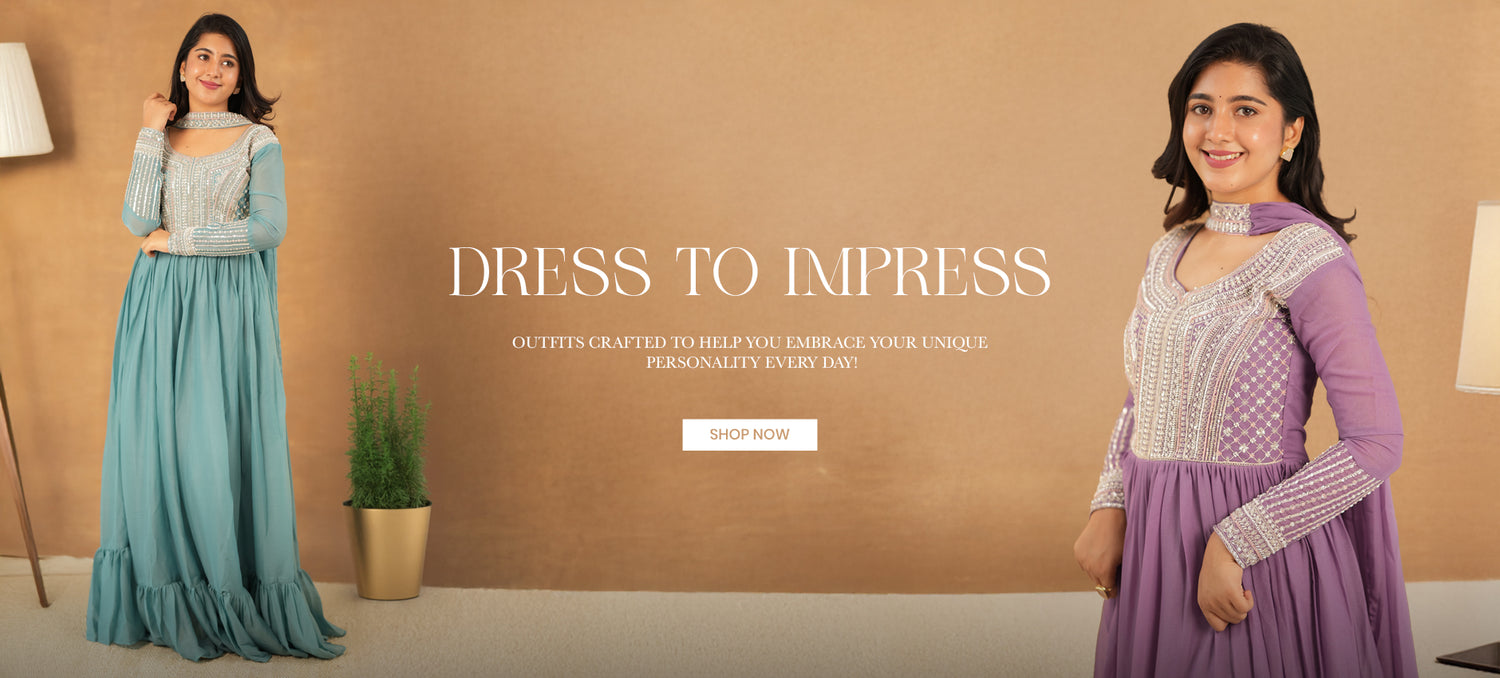Click the DRESS TO IMPRESS headline

click(750, 271)
